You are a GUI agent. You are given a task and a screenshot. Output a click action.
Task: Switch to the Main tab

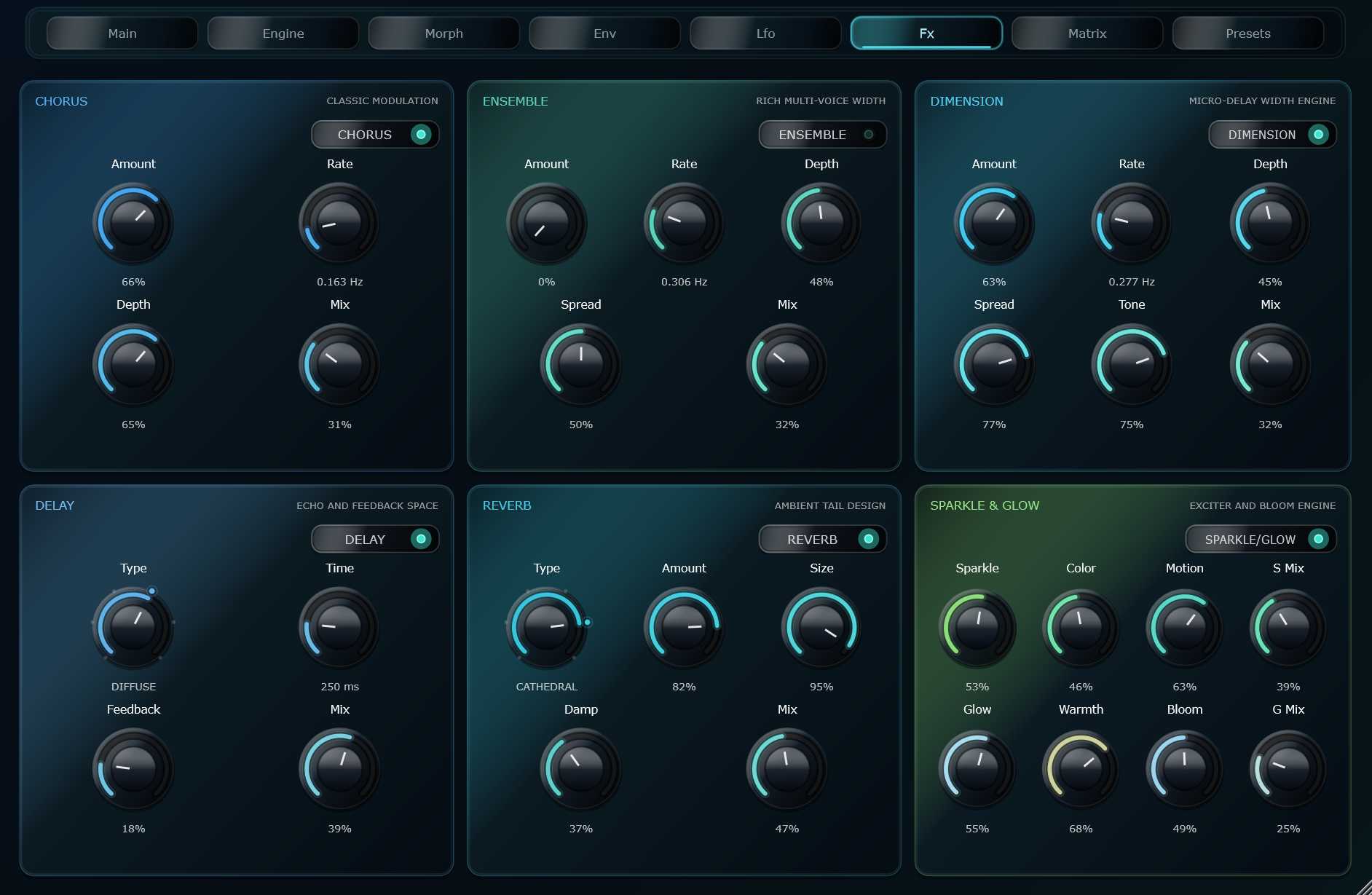click(122, 33)
